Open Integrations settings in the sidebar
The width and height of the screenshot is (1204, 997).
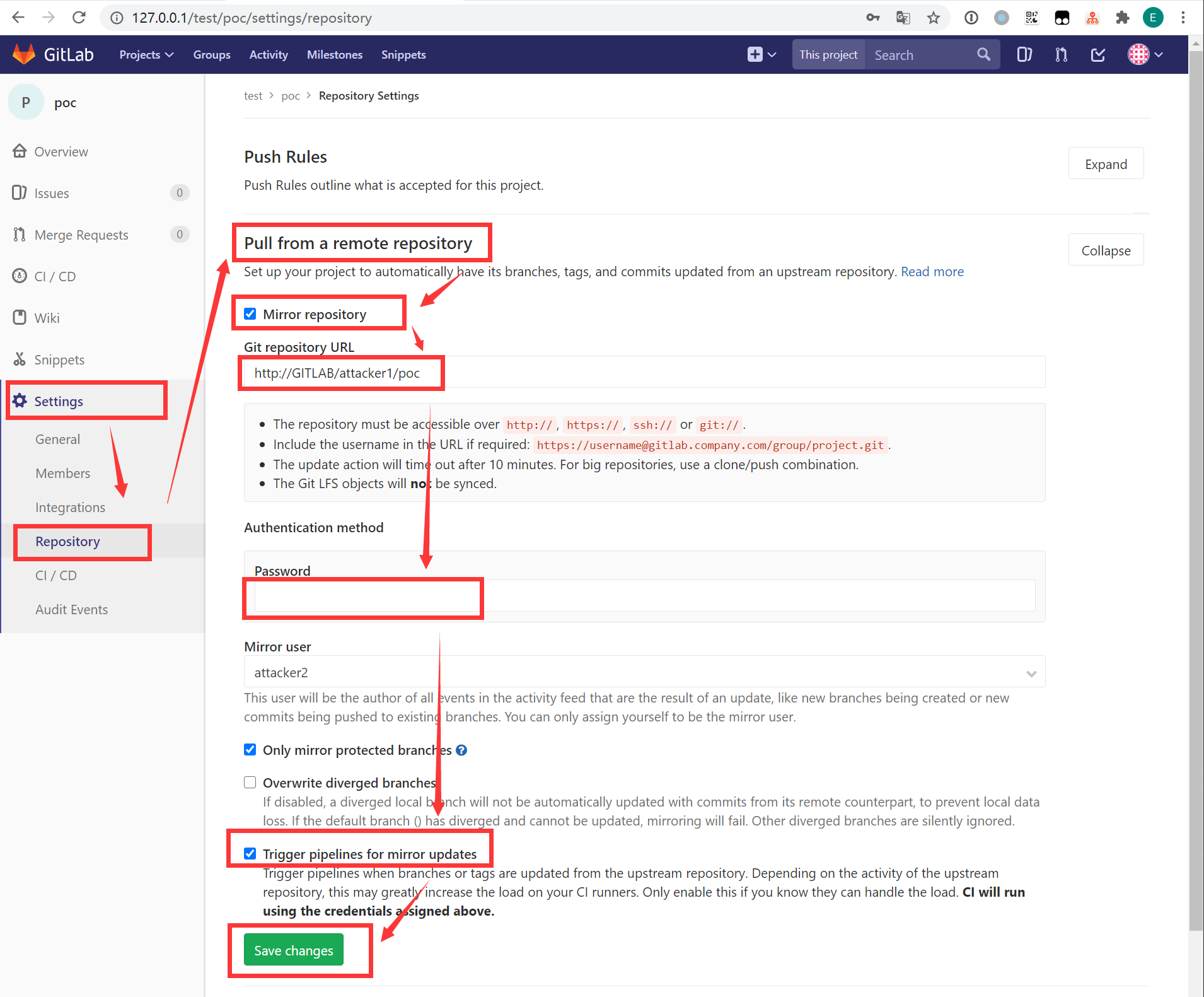pyautogui.click(x=70, y=508)
